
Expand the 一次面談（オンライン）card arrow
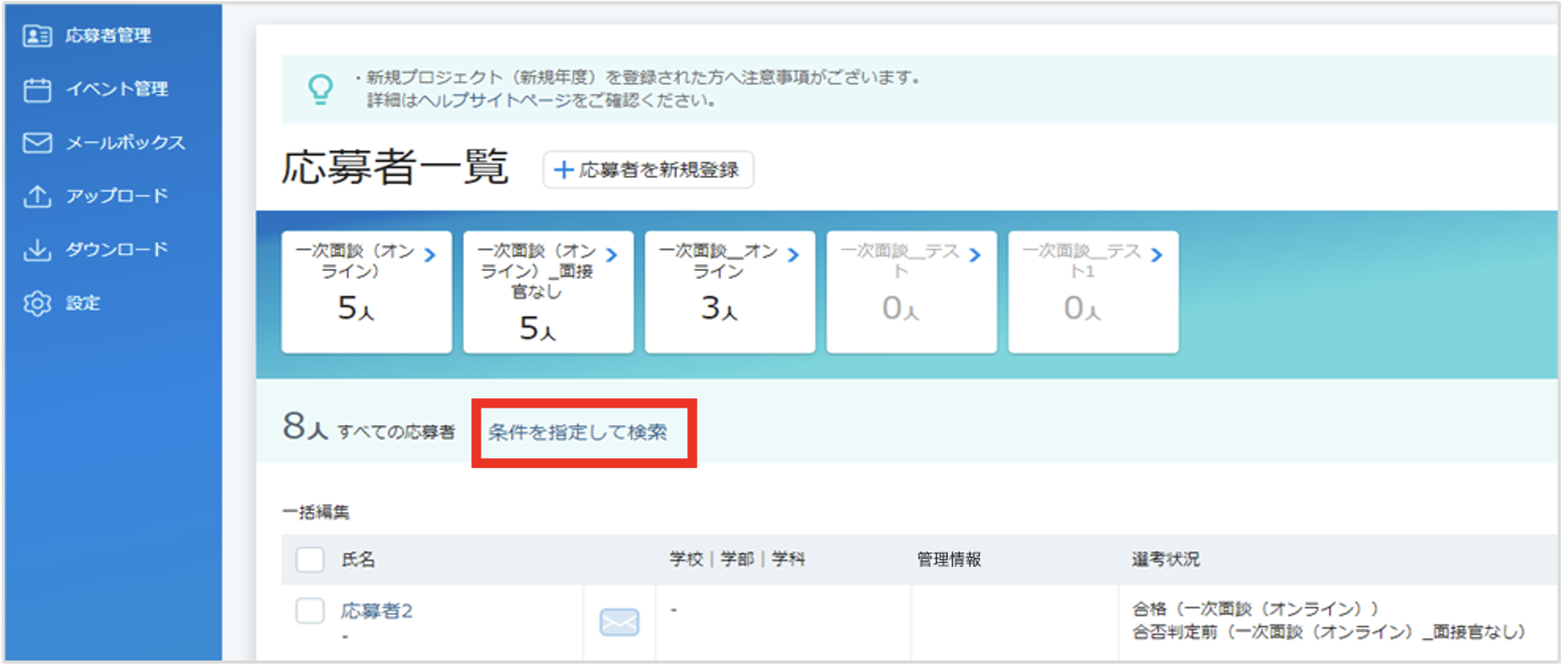pyautogui.click(x=430, y=255)
